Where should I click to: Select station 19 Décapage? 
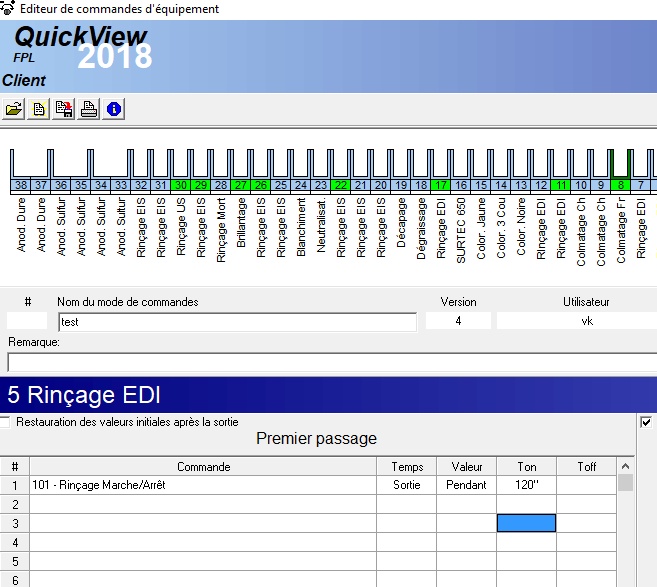401,185
